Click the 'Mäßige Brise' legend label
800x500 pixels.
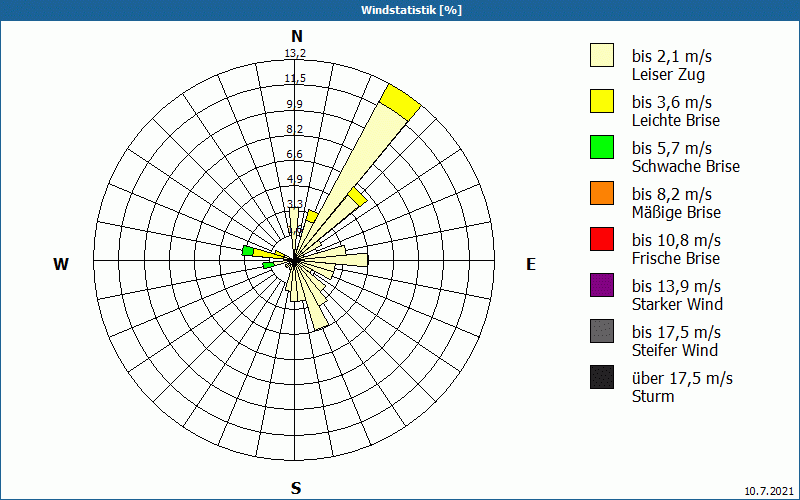(x=676, y=212)
